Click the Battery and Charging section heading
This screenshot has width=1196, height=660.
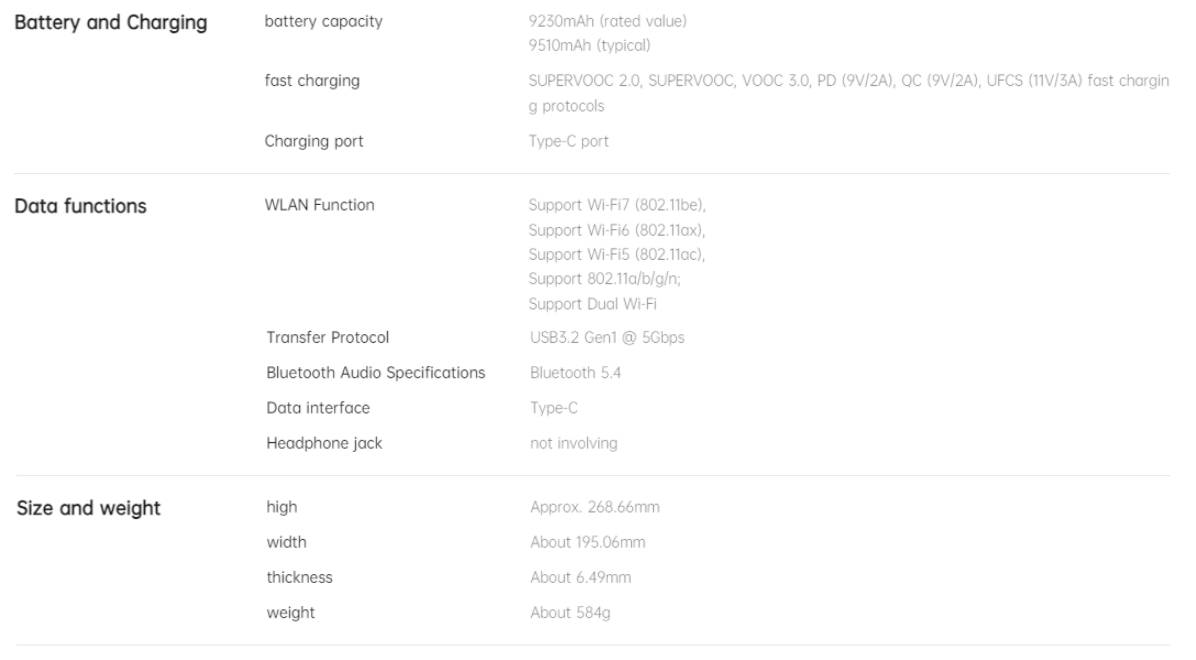(x=111, y=23)
